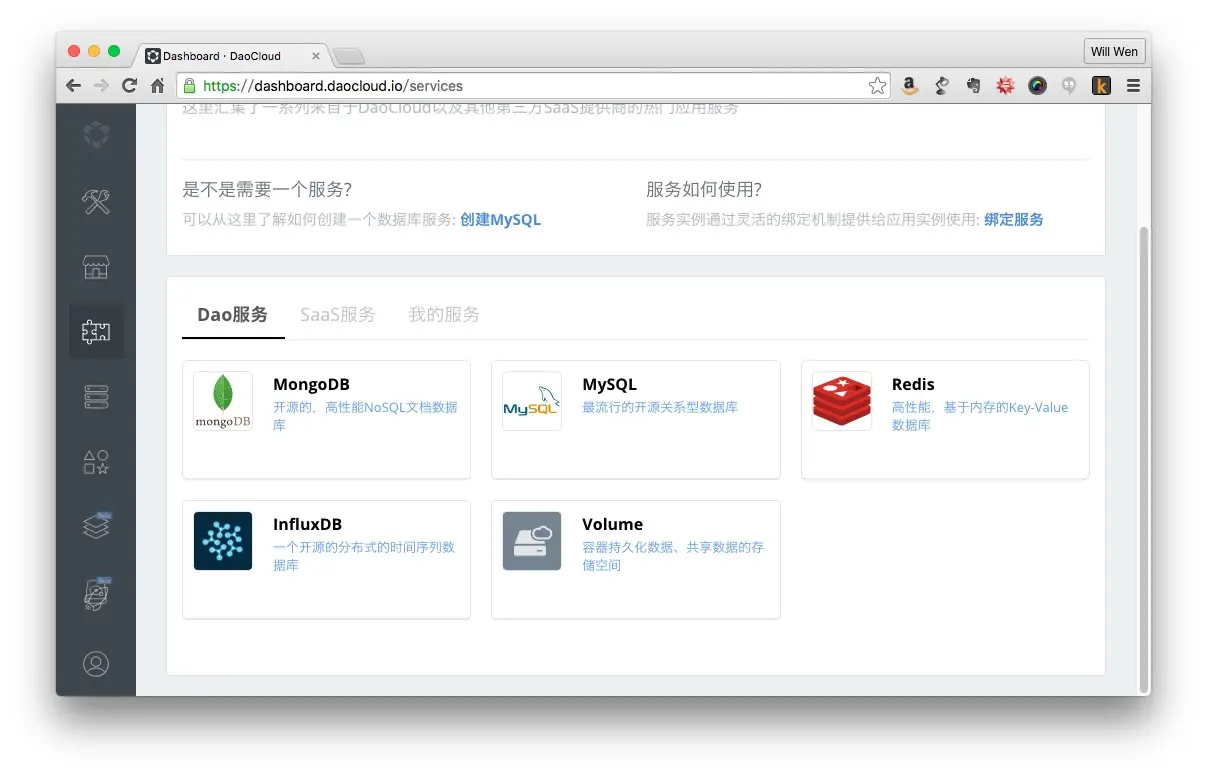
Task: Click the pen/script extension icon
Action: coord(941,86)
